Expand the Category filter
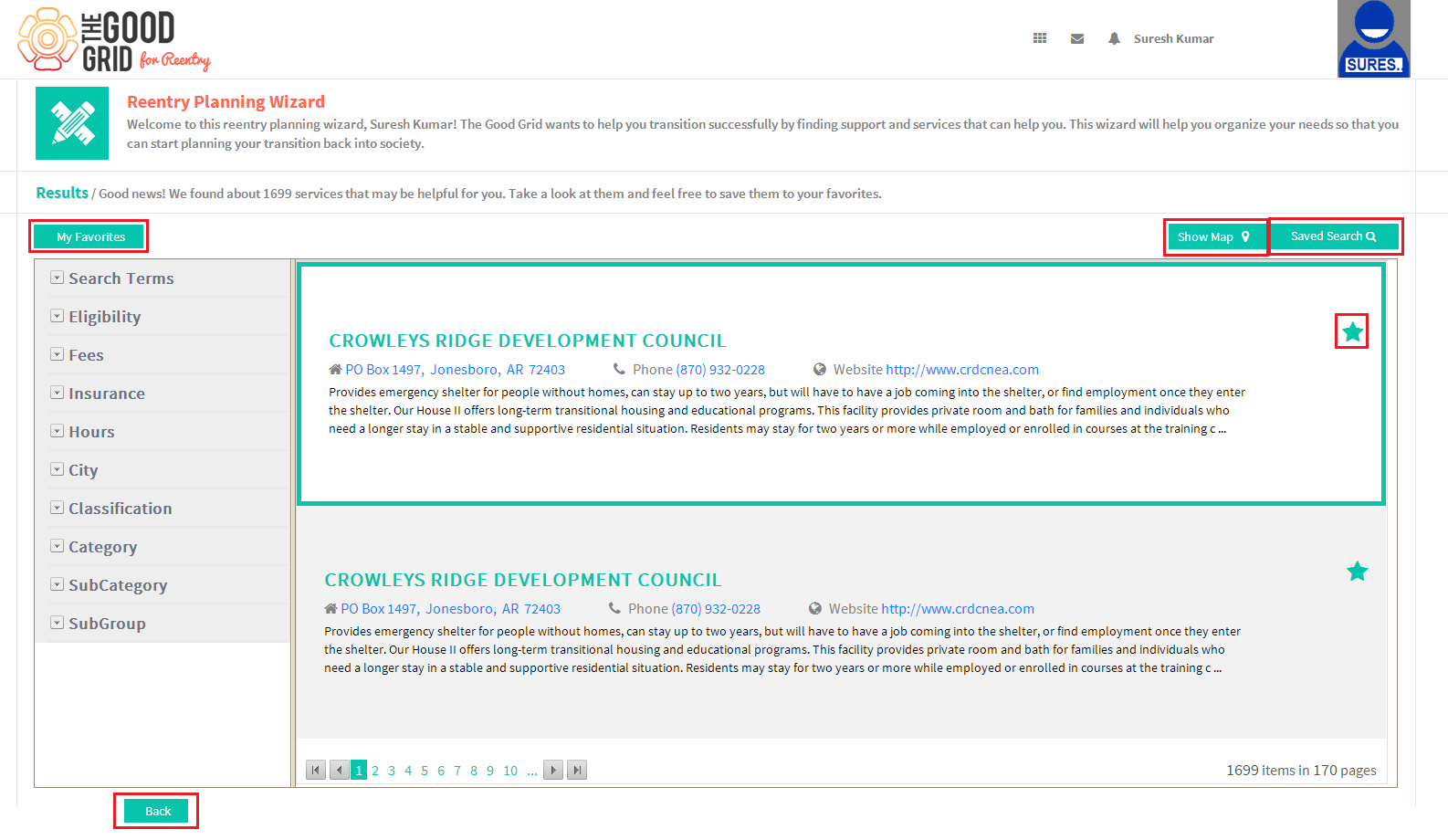The width and height of the screenshot is (1448, 840). pos(57,546)
